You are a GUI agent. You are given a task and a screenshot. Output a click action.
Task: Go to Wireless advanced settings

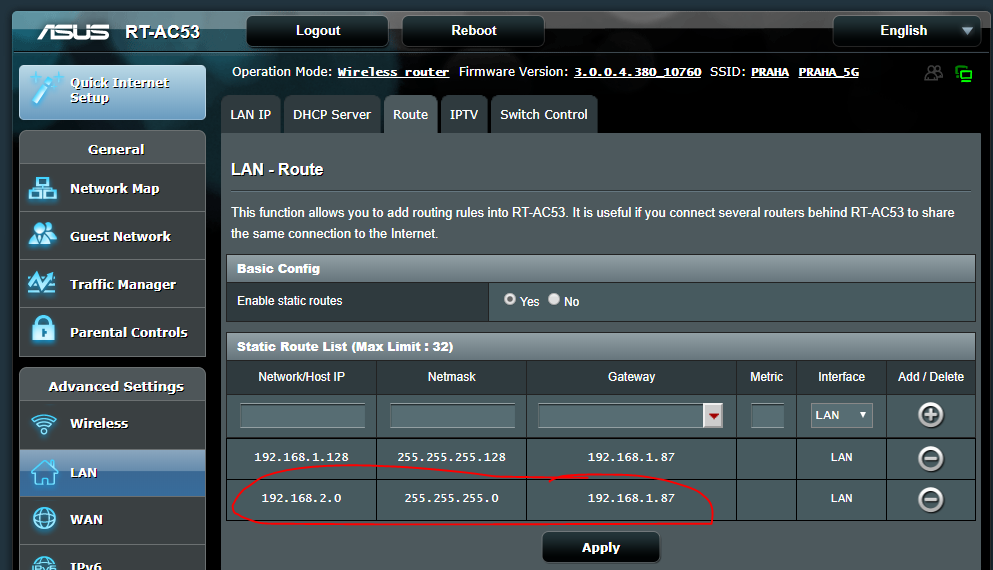pos(112,424)
